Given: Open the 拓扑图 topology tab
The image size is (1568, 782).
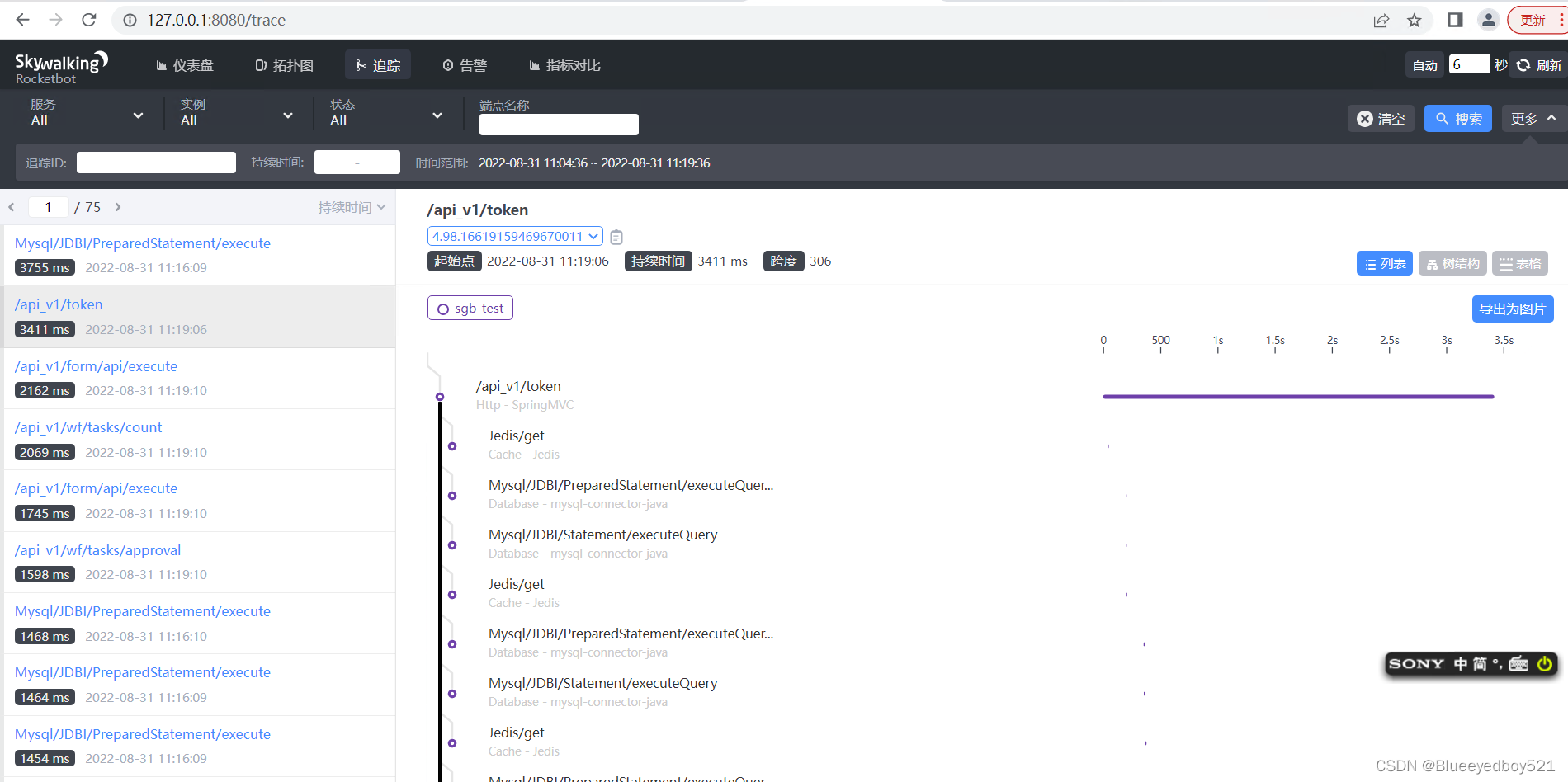Looking at the screenshot, I should tap(285, 65).
